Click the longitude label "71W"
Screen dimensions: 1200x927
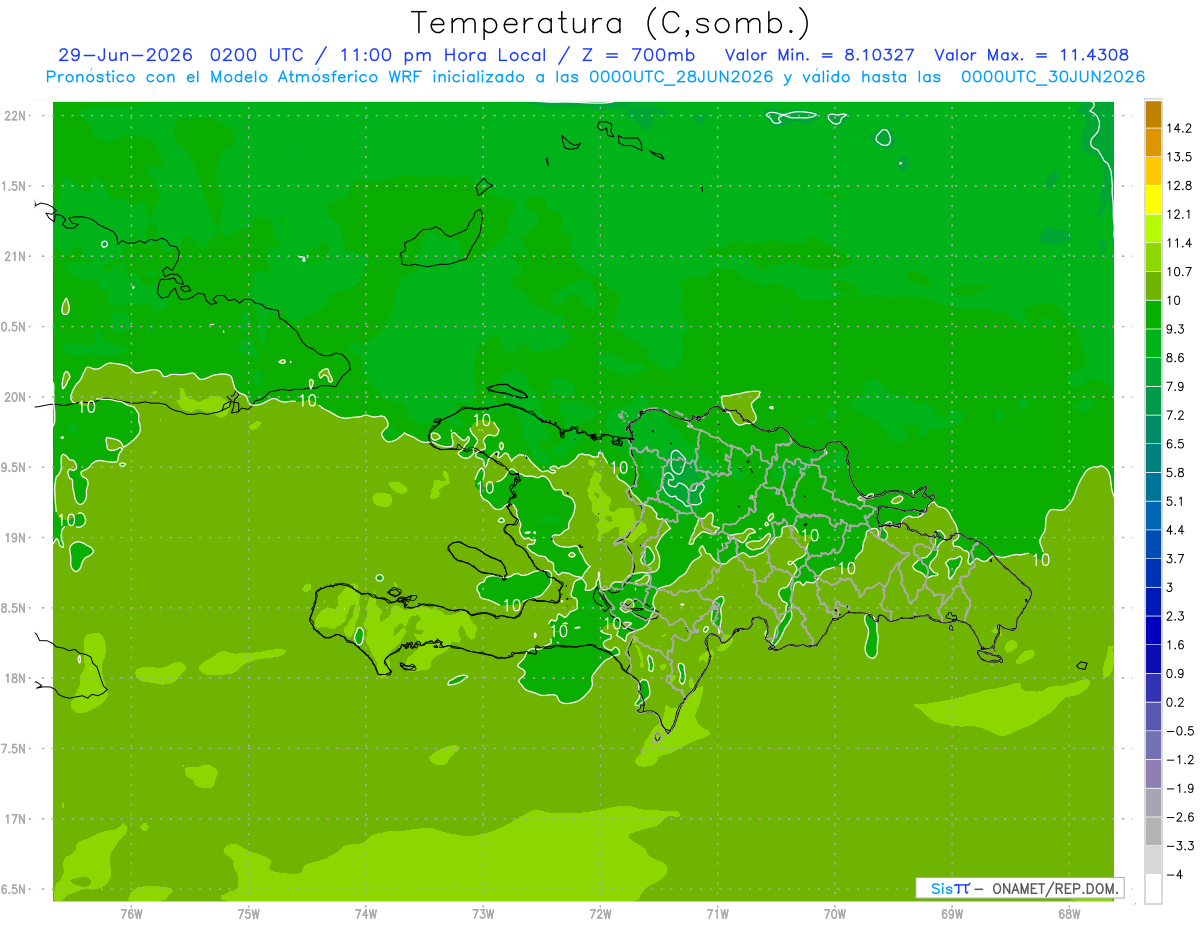(x=717, y=914)
